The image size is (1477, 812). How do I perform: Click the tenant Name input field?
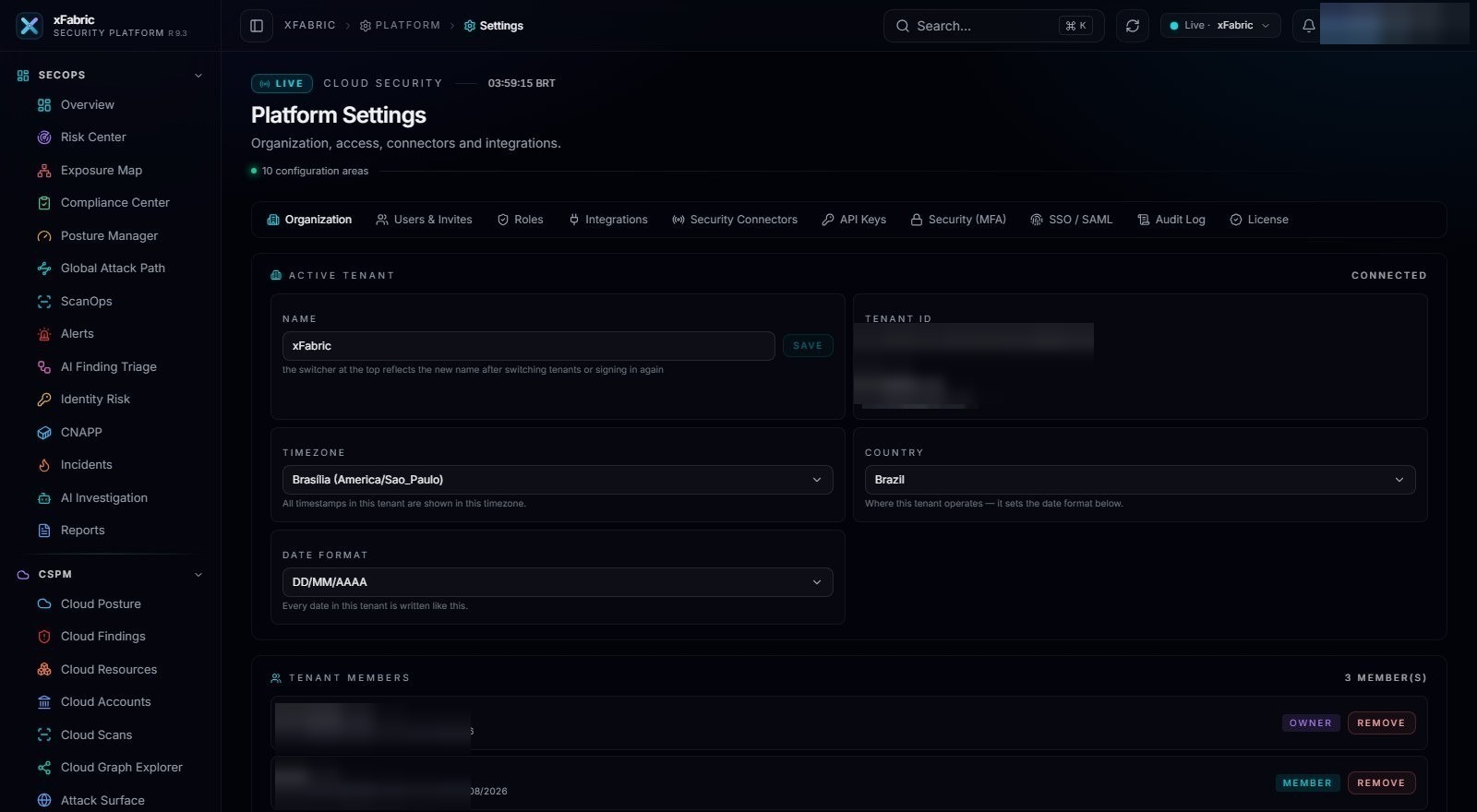point(528,346)
